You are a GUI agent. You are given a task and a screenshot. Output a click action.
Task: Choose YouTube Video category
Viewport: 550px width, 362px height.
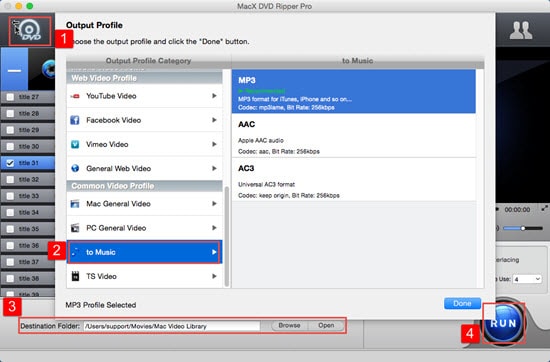[145, 96]
